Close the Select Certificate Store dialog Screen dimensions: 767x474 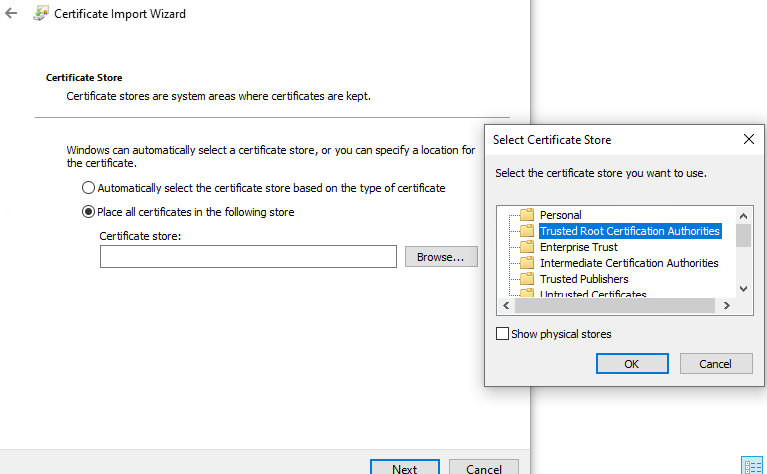tap(748, 139)
